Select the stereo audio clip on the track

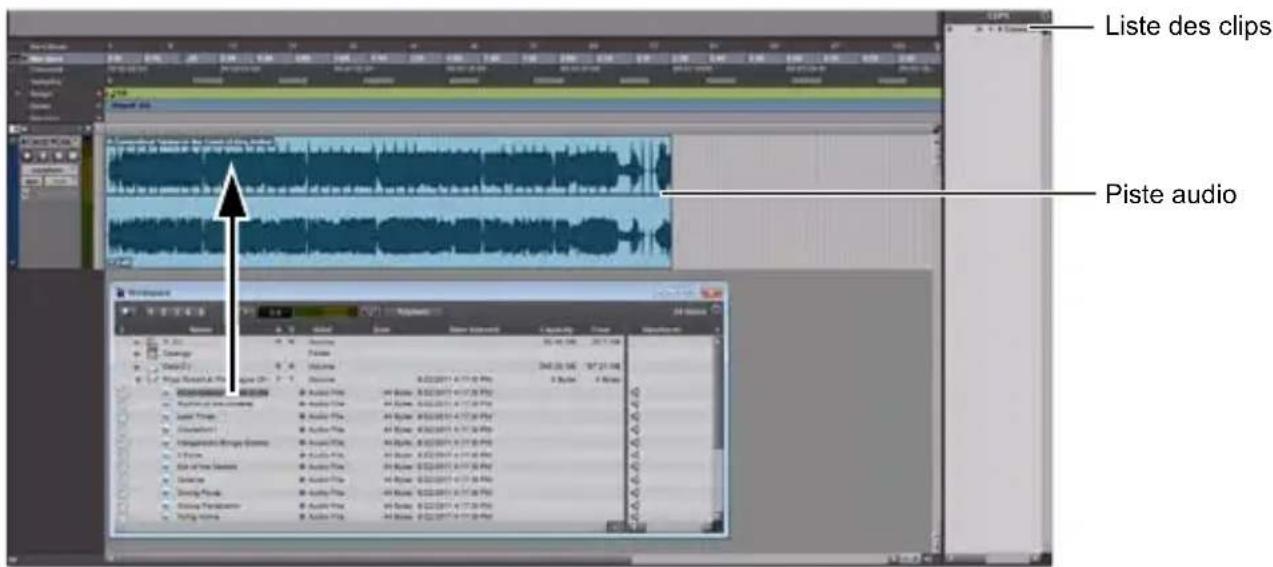coord(388,202)
